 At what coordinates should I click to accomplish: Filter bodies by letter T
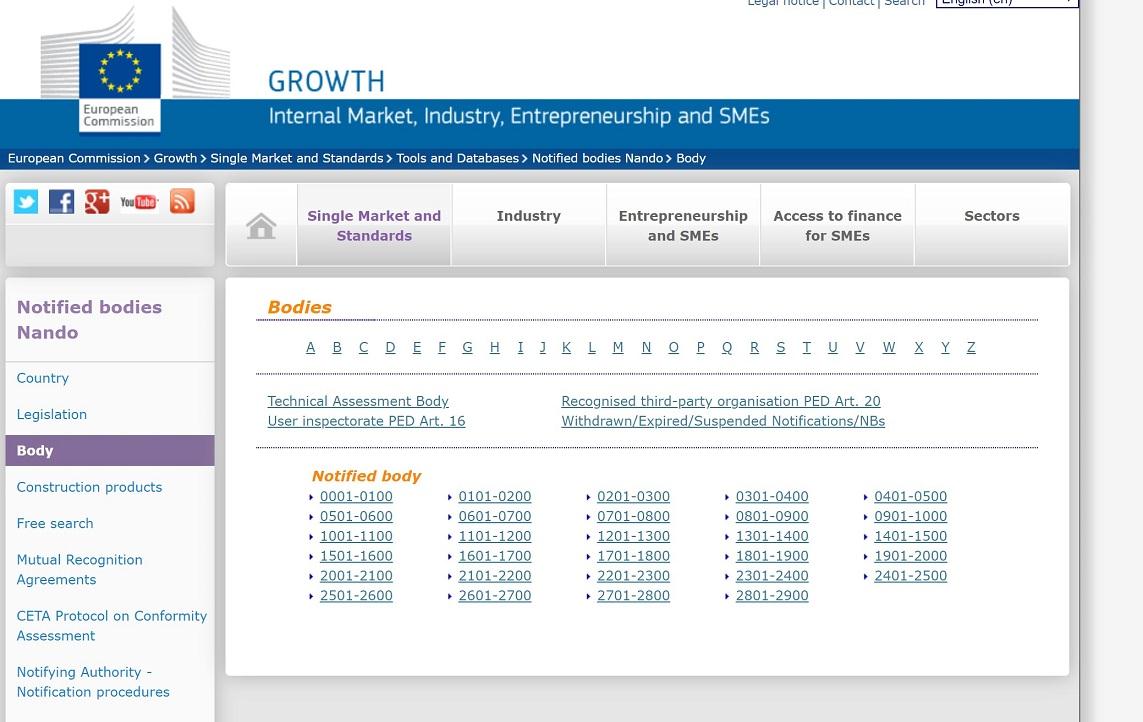pyautogui.click(x=806, y=348)
